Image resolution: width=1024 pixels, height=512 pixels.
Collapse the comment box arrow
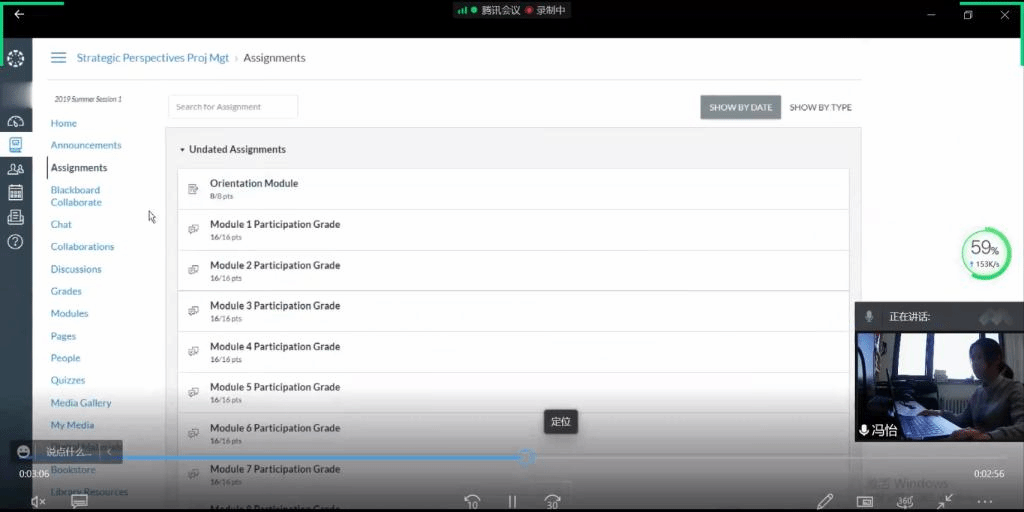tap(109, 452)
